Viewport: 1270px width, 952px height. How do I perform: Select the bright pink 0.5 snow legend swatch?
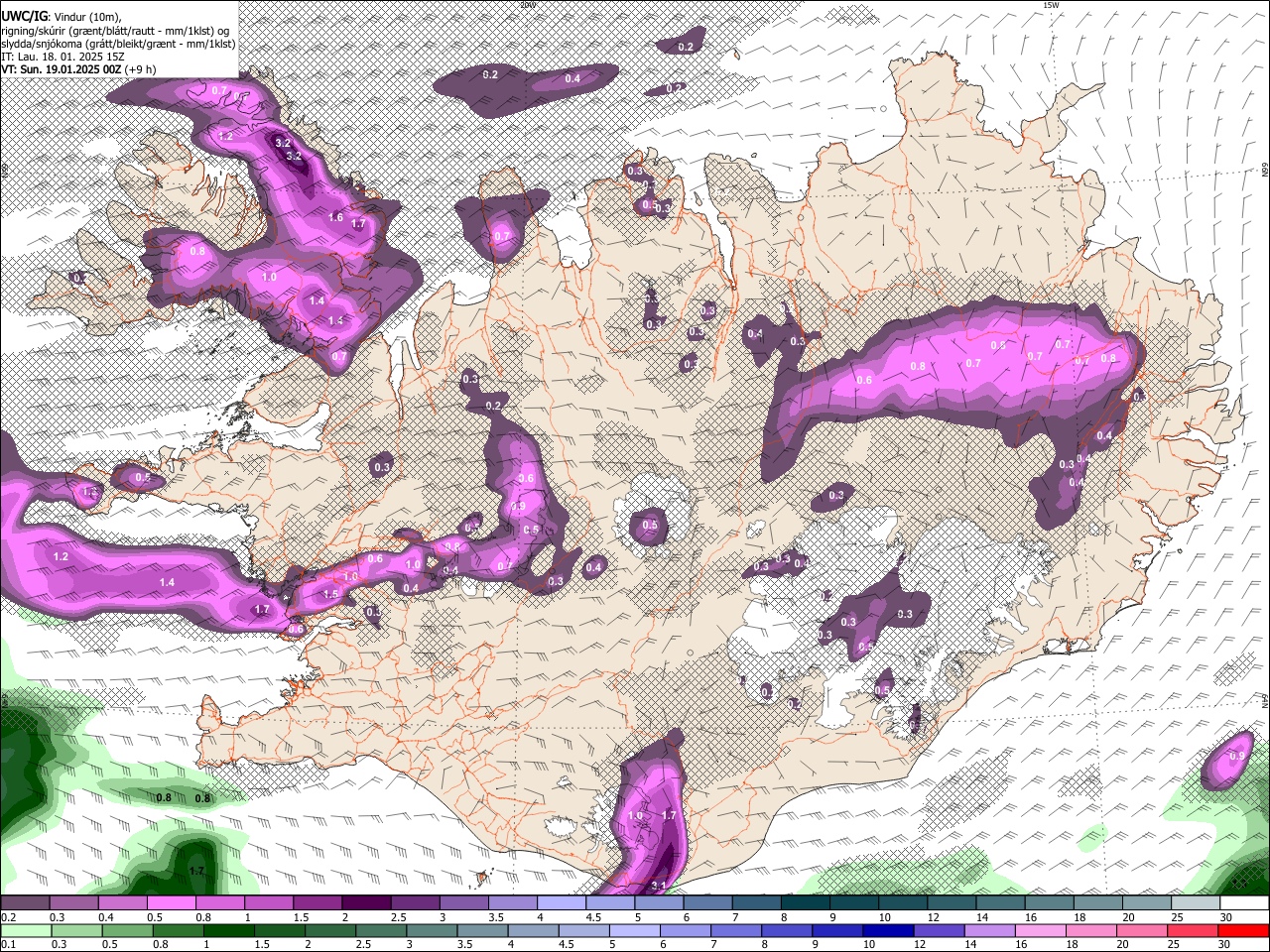click(171, 902)
